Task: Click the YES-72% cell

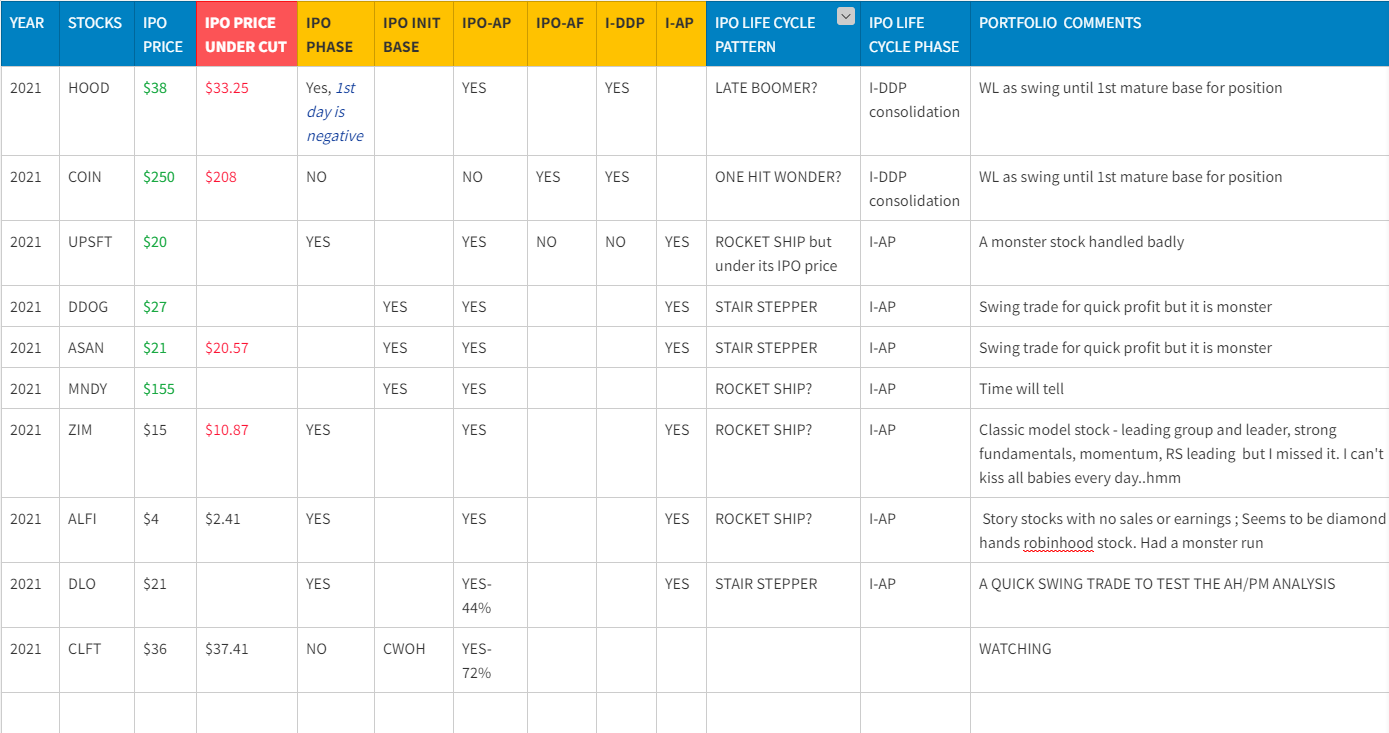Action: [x=490, y=660]
